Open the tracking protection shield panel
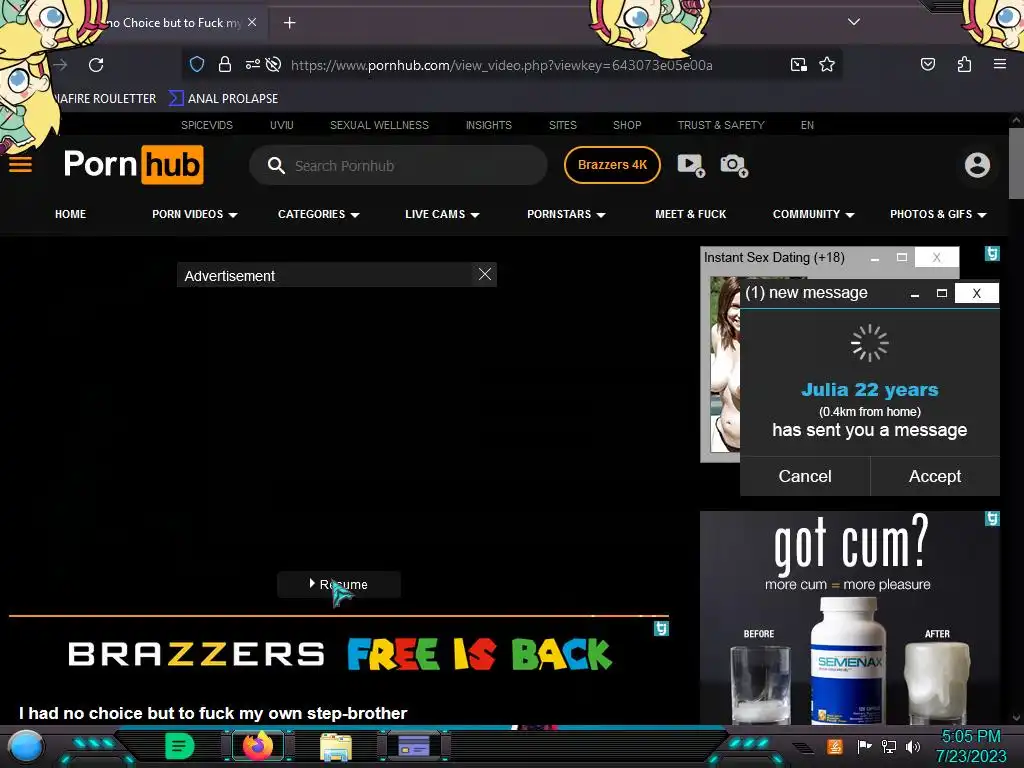Image resolution: width=1024 pixels, height=768 pixels. (x=197, y=64)
